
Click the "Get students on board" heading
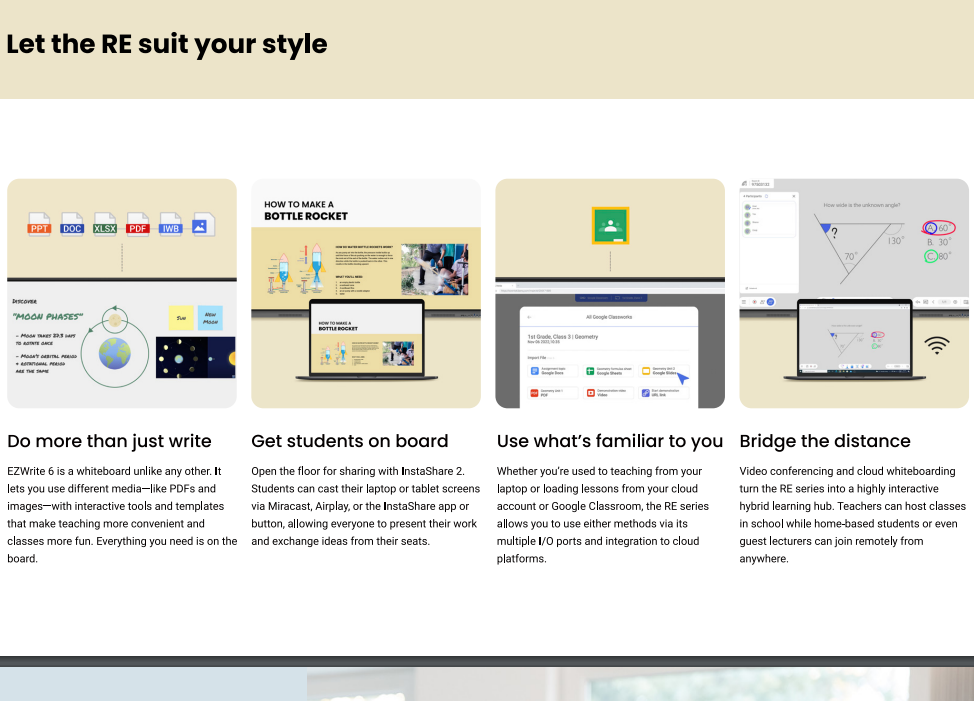[x=349, y=441]
